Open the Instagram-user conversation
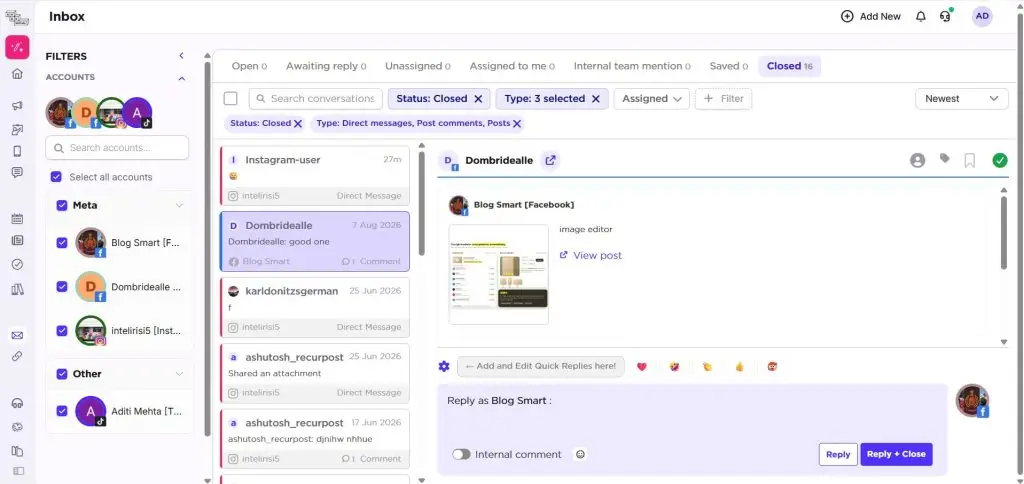 pyautogui.click(x=315, y=176)
